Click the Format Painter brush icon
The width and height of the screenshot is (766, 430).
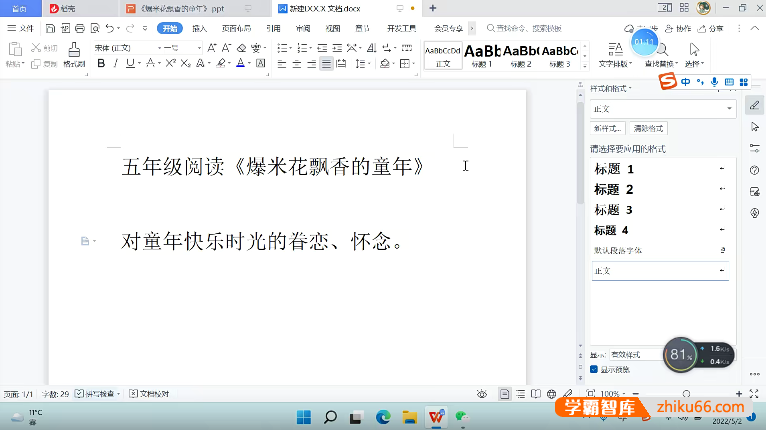74,49
